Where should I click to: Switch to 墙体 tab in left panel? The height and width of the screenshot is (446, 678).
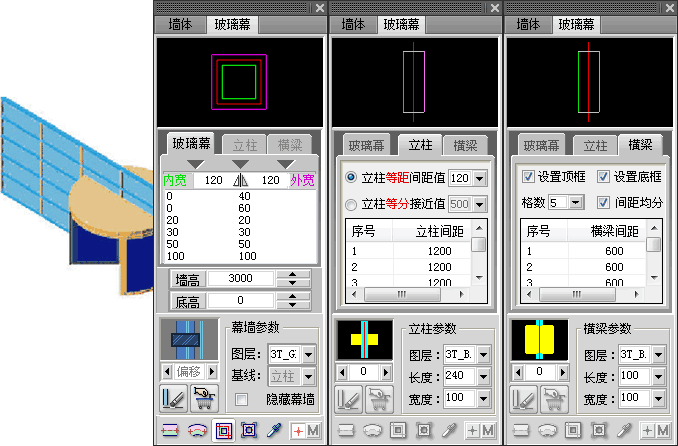[181, 24]
